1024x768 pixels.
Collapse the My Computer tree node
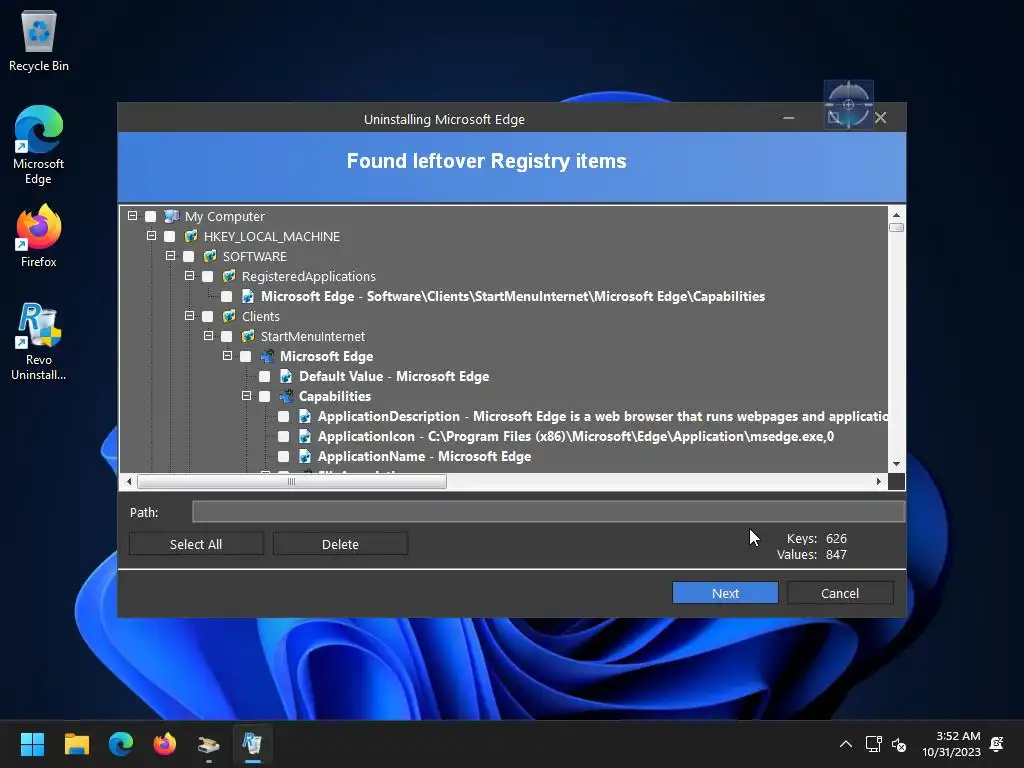(133, 216)
